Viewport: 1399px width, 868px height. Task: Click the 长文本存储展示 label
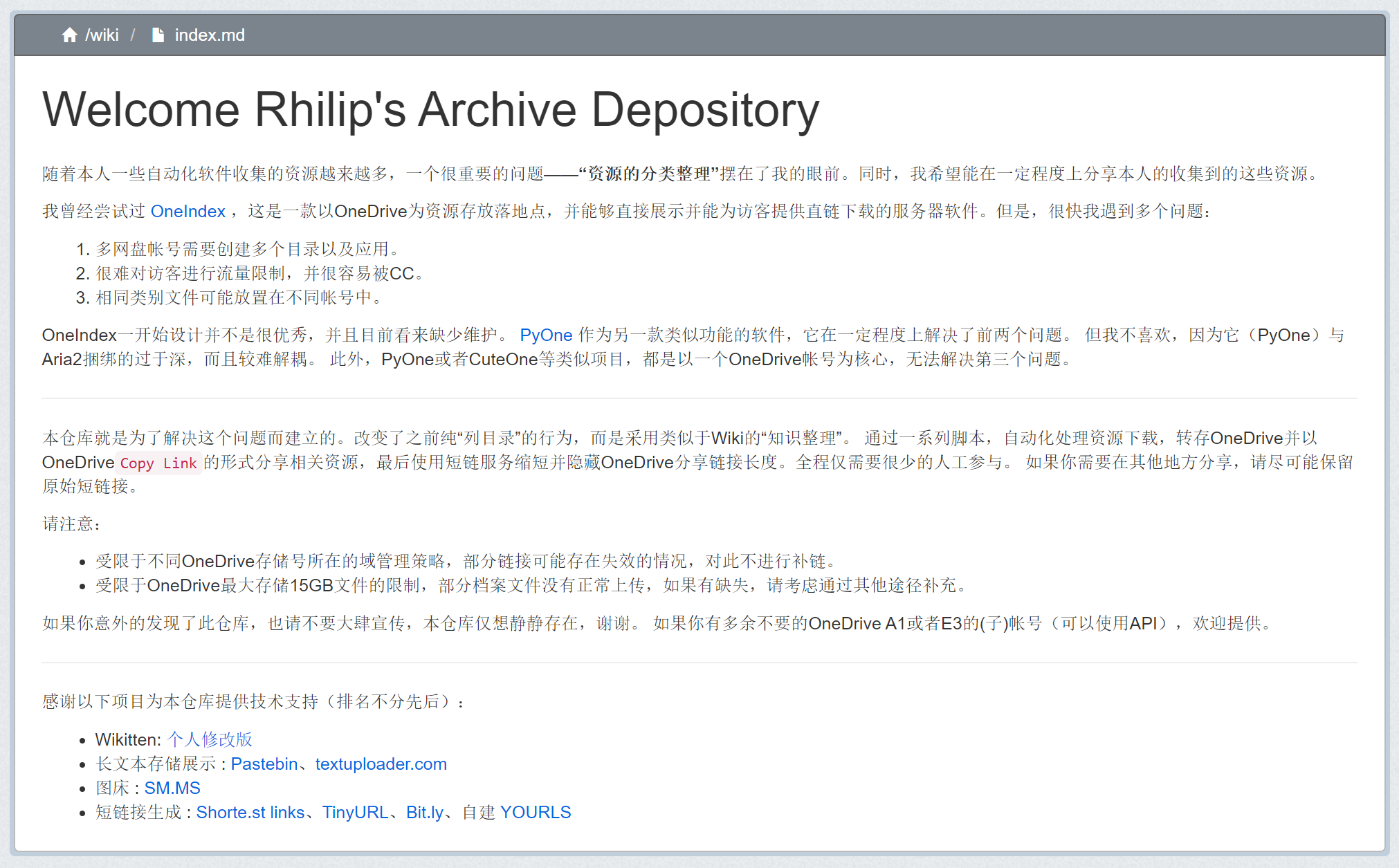pyautogui.click(x=156, y=764)
